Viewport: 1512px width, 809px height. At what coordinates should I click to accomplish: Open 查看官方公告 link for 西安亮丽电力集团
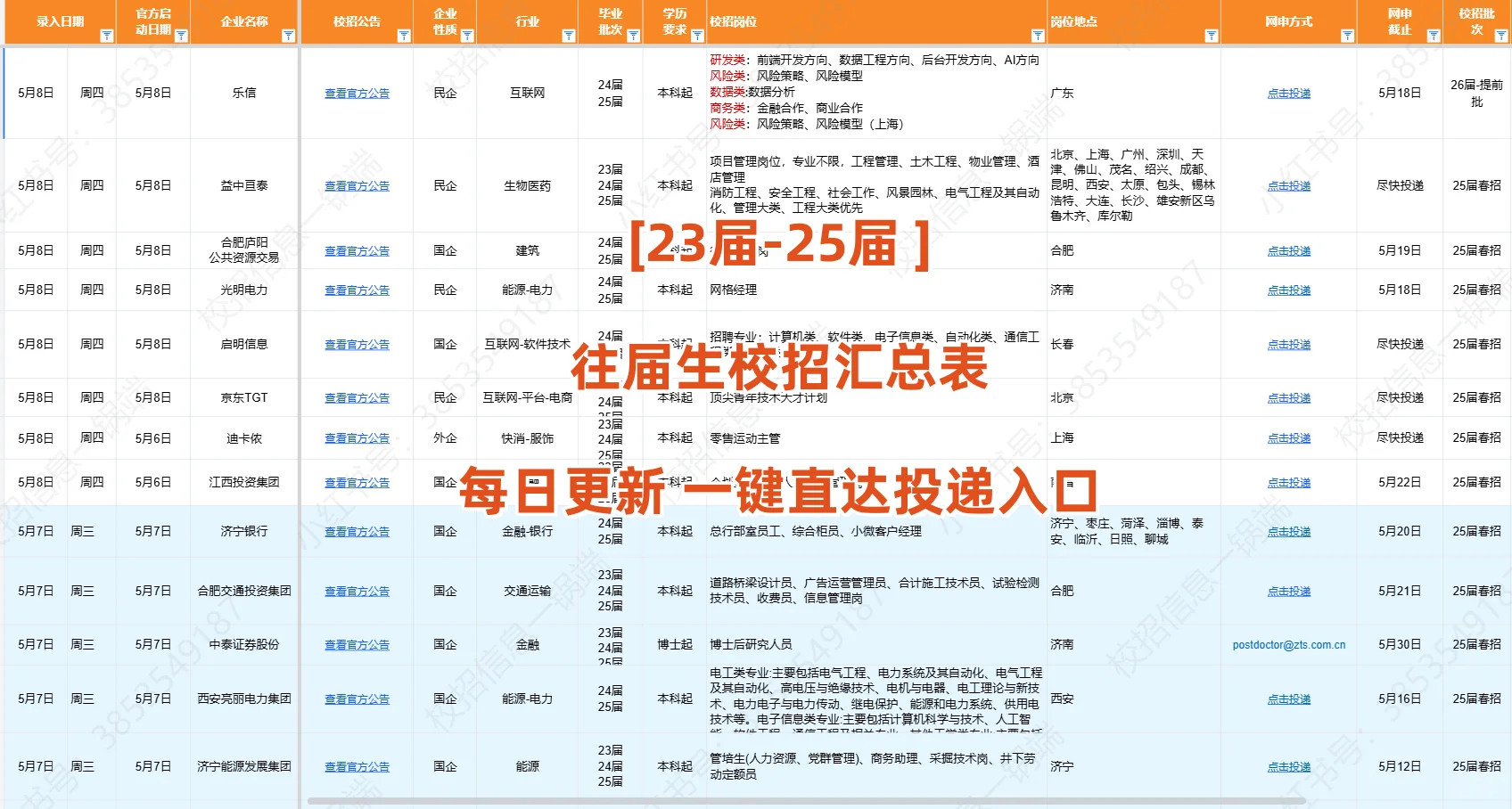coord(357,699)
